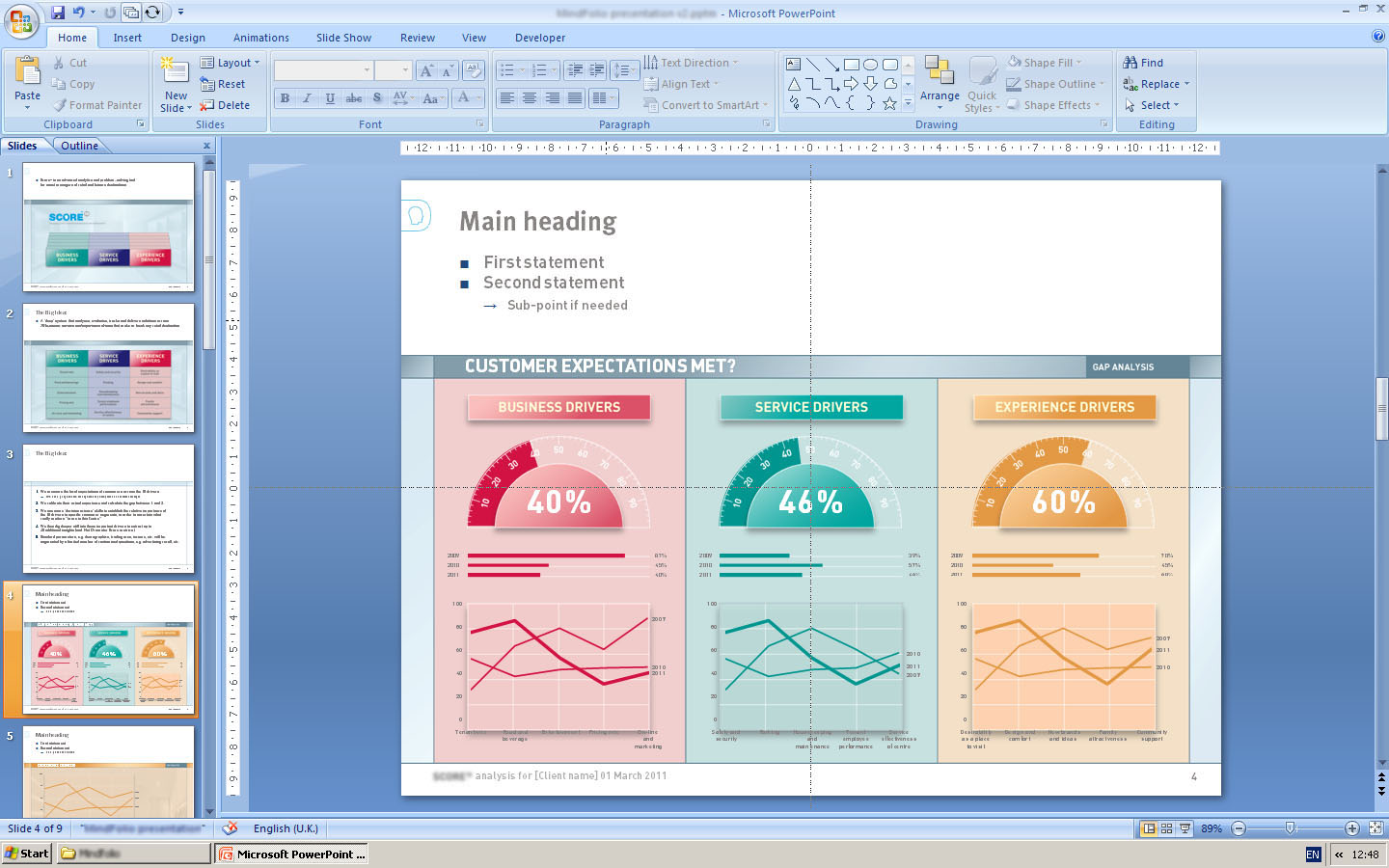1389x868 pixels.
Task: Click the Paste clipboard icon
Action: (x=27, y=72)
